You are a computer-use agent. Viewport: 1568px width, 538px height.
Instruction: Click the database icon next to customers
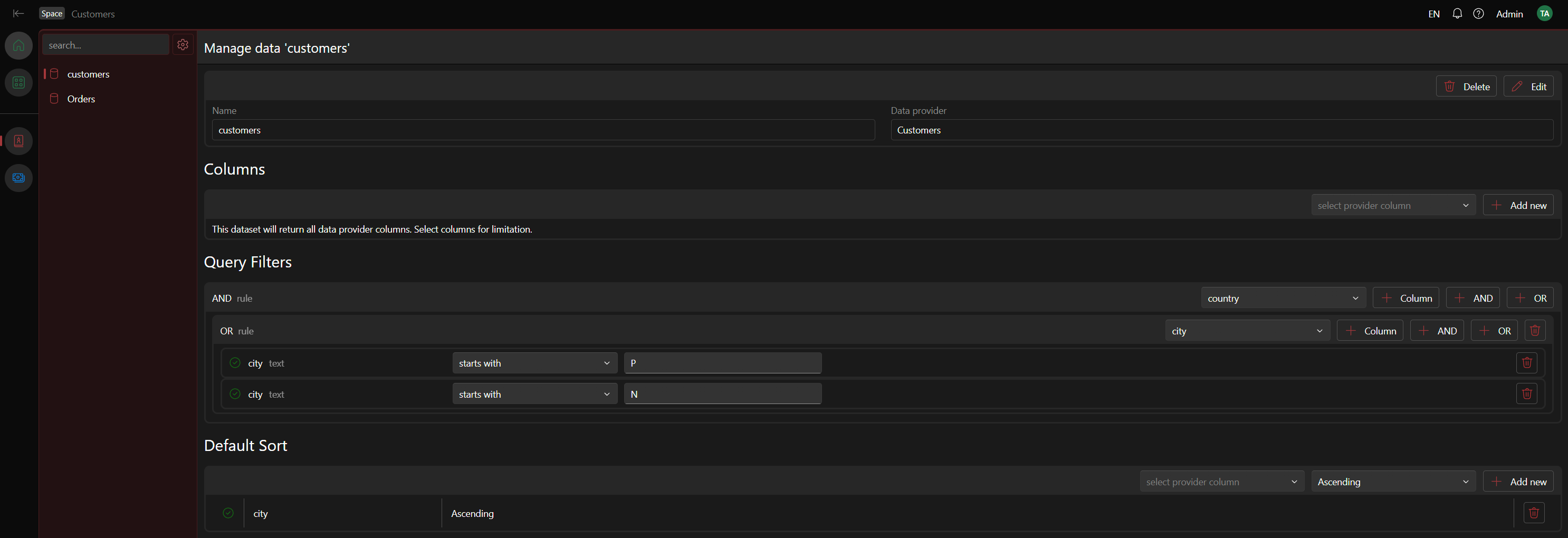pyautogui.click(x=54, y=74)
